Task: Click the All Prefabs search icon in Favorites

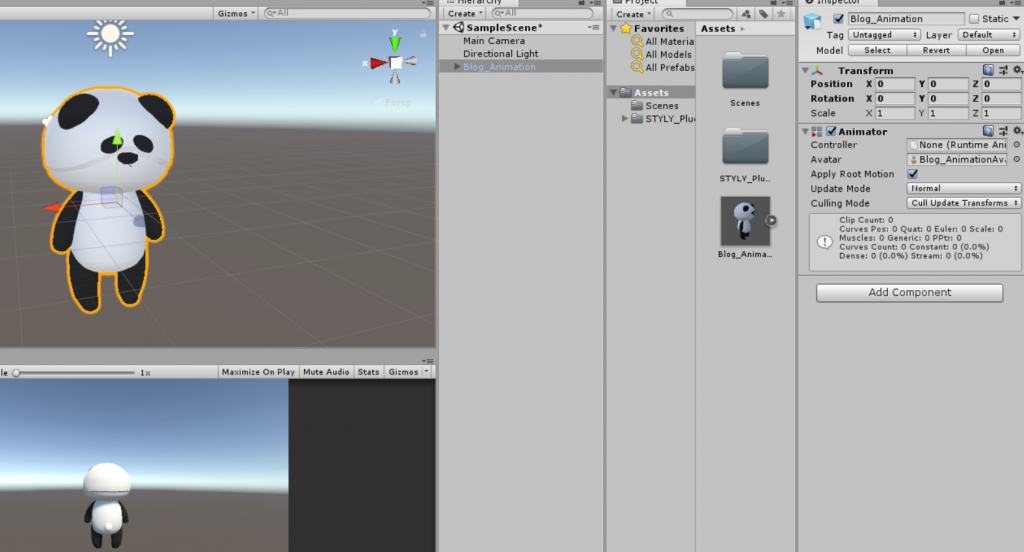Action: 637,67
